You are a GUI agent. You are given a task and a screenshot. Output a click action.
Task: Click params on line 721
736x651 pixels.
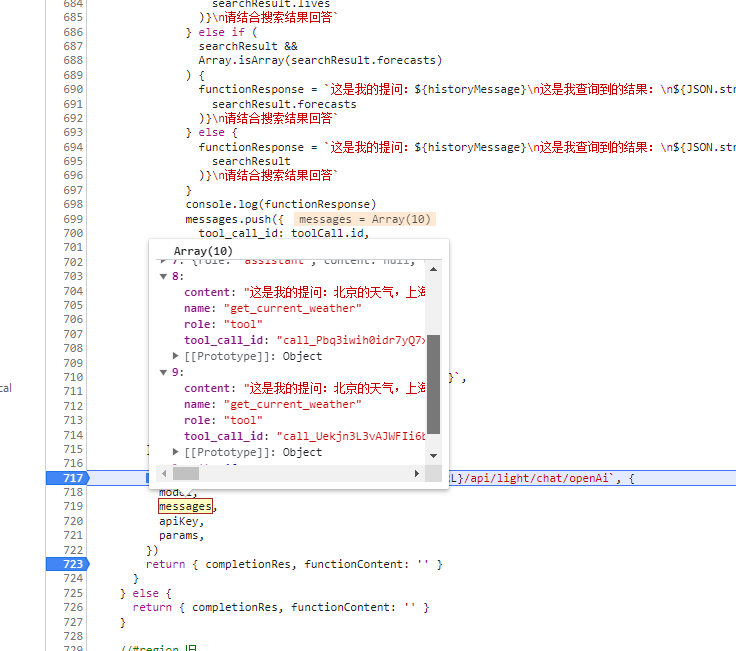coord(178,536)
